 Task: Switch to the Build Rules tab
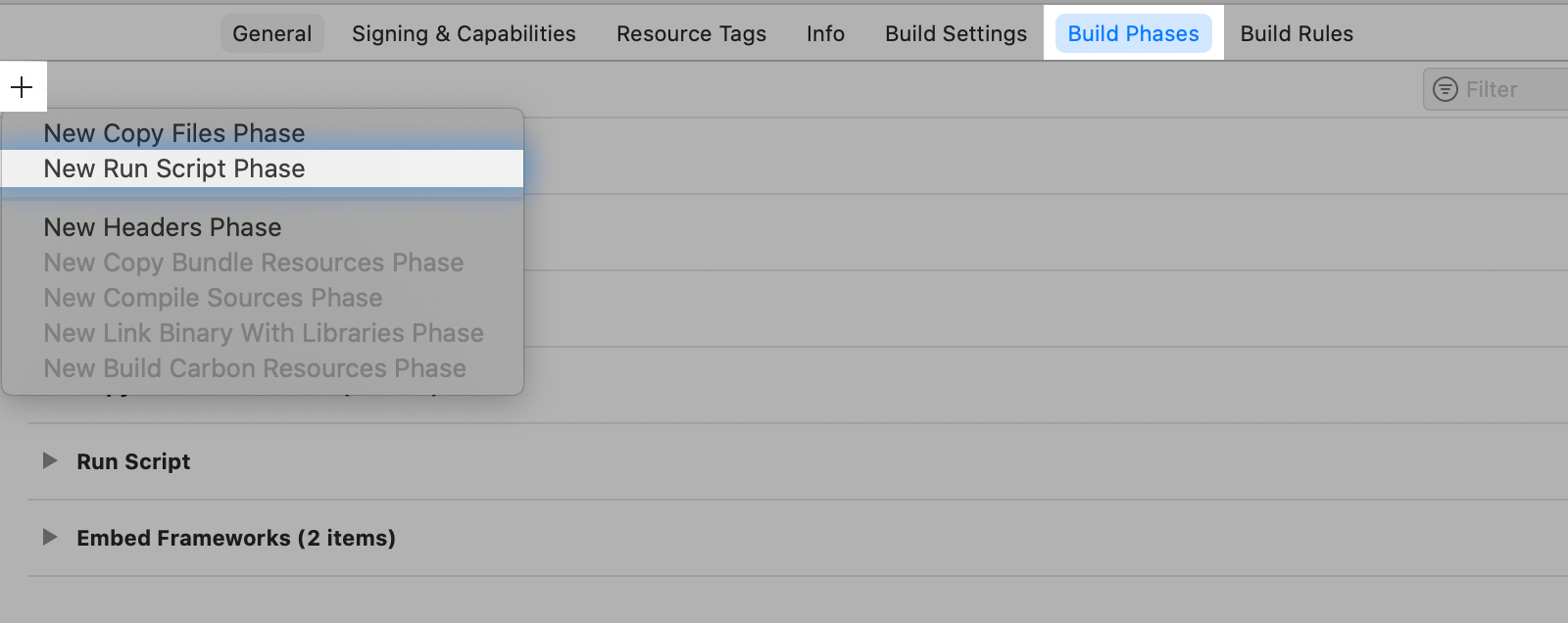(x=1296, y=32)
